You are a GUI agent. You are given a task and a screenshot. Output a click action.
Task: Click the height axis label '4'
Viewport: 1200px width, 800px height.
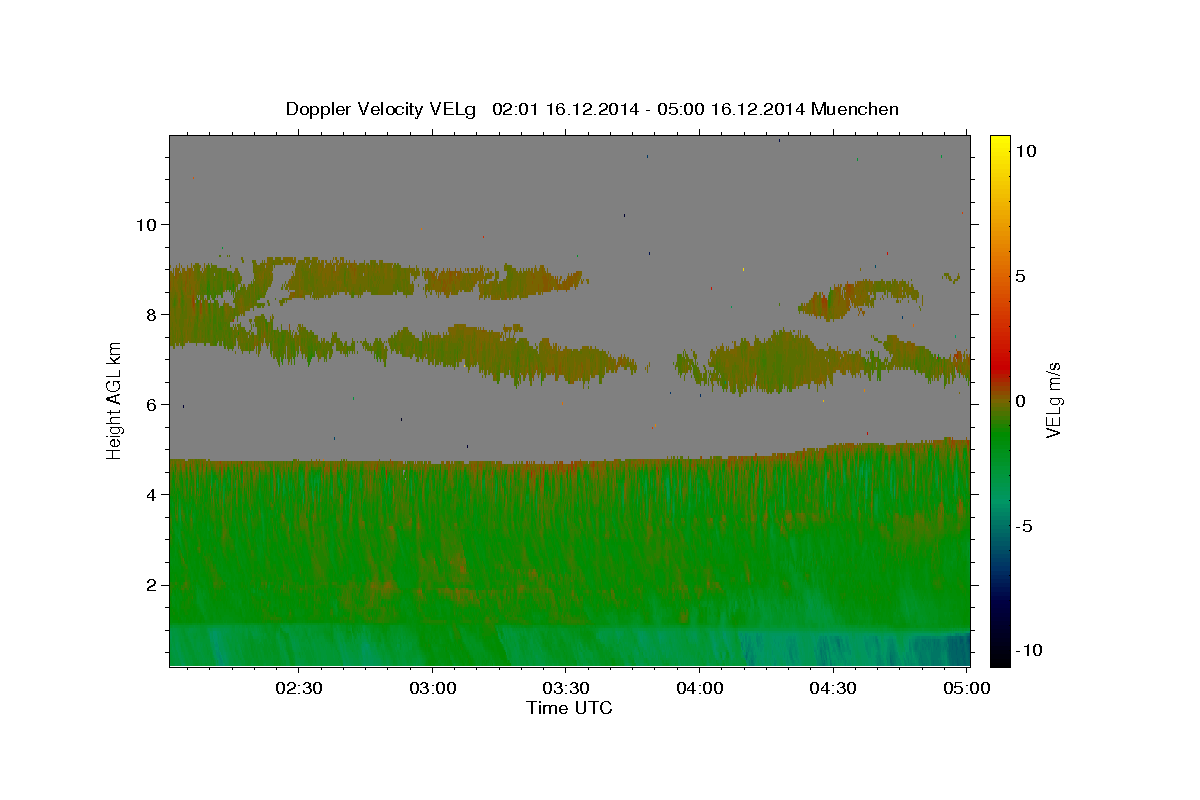pos(151,495)
